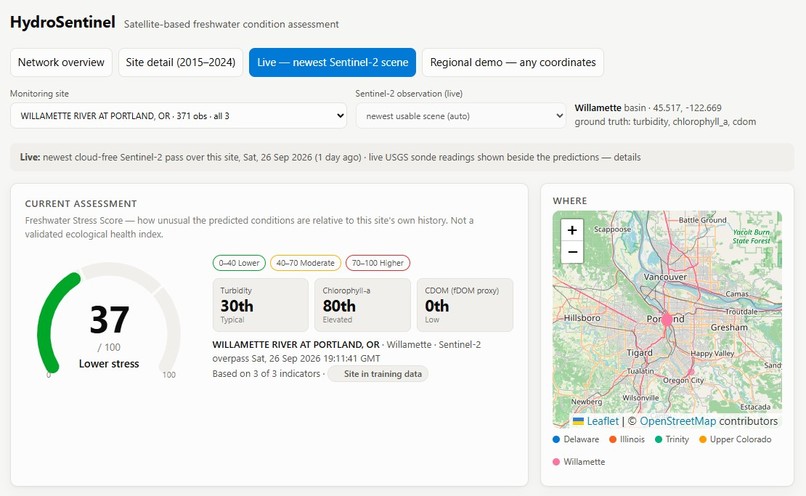Click the 0–40 Lower legend pill
This screenshot has width=806, height=496.
[239, 263]
